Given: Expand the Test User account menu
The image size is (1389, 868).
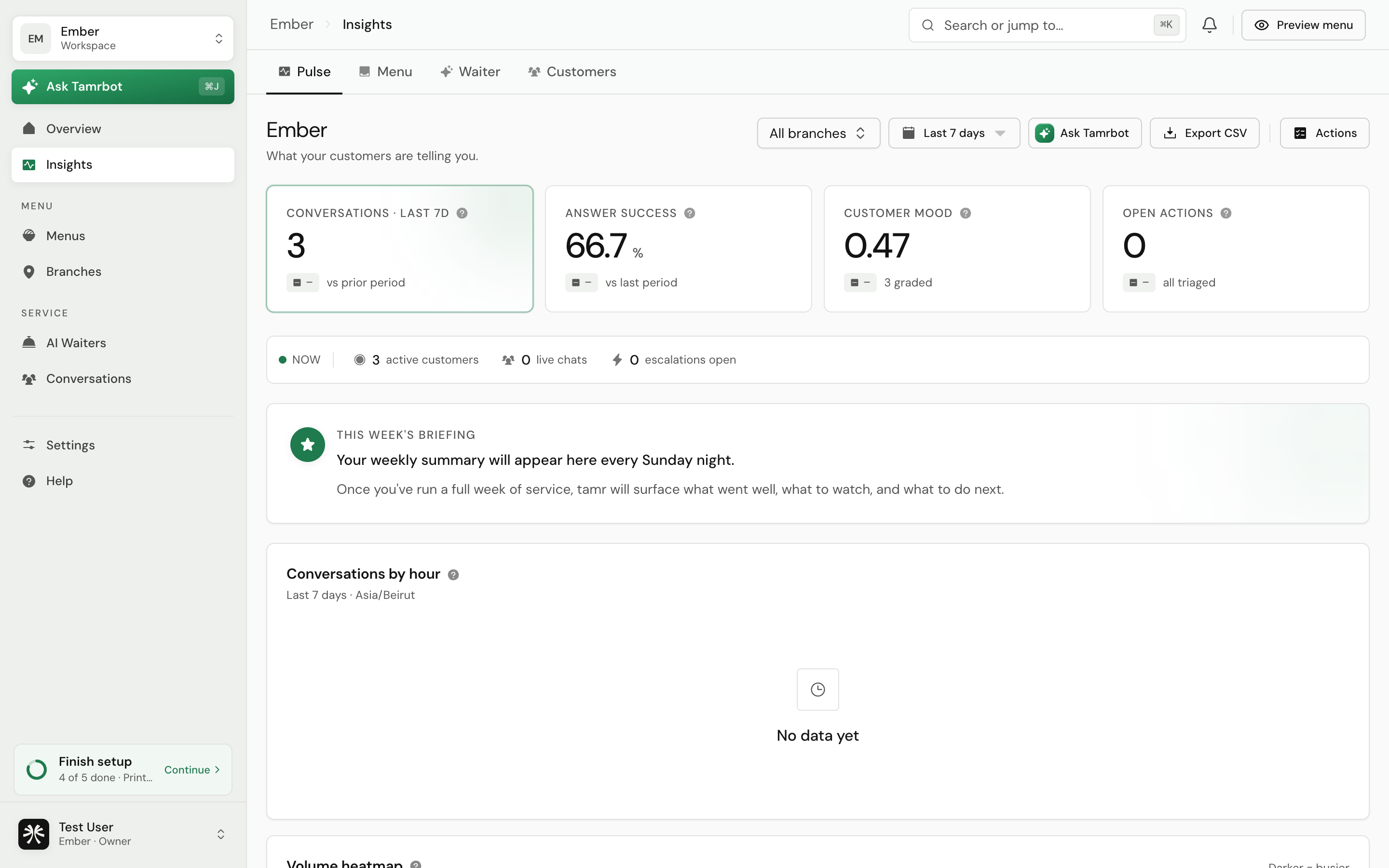Looking at the screenshot, I should tap(123, 834).
